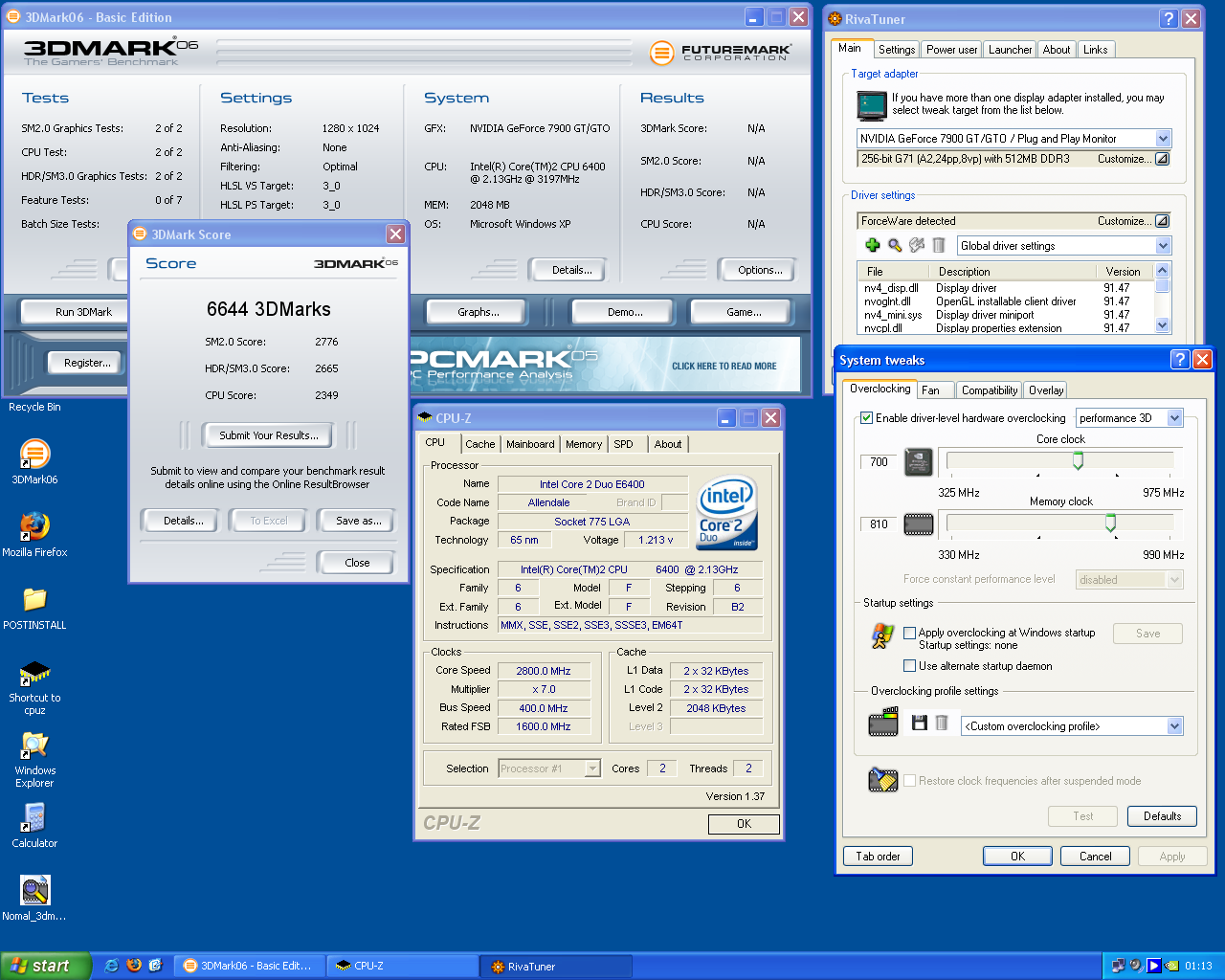Click OK in the CPU-Z window
This screenshot has width=1225, height=980.
tap(744, 824)
